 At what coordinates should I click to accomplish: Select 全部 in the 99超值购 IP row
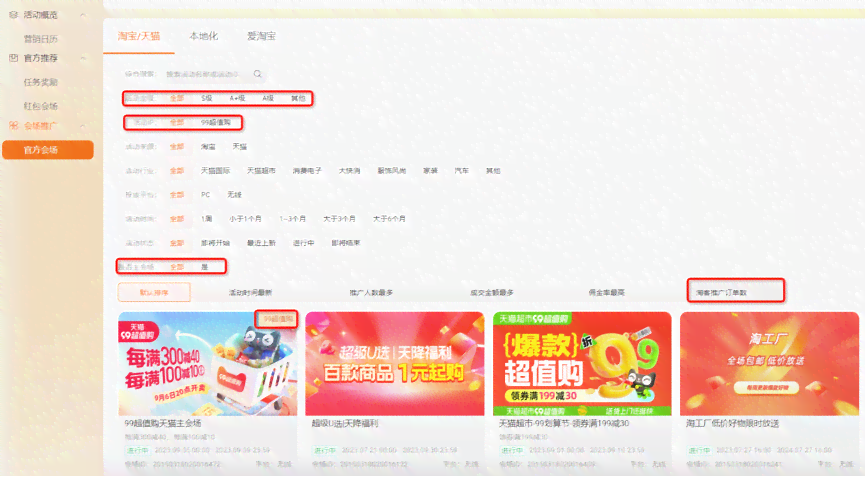click(x=176, y=123)
